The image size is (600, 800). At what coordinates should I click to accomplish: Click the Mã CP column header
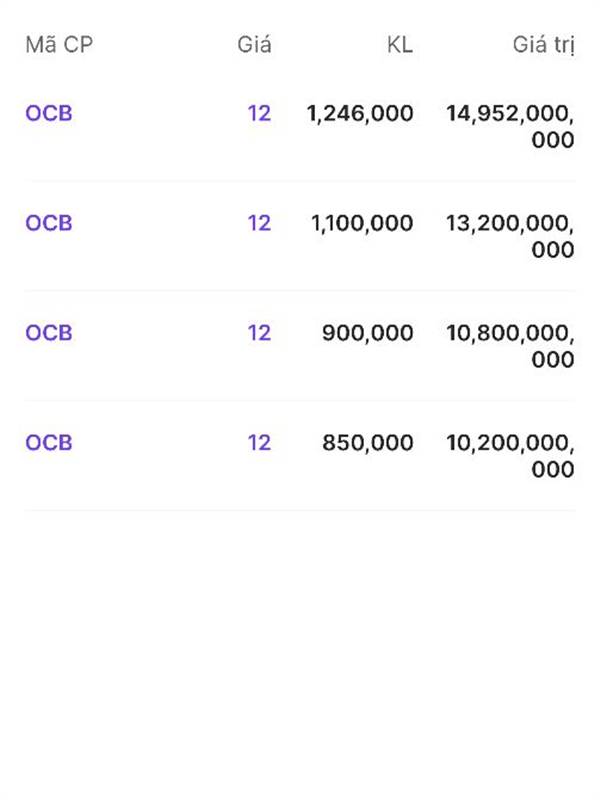[x=59, y=45]
